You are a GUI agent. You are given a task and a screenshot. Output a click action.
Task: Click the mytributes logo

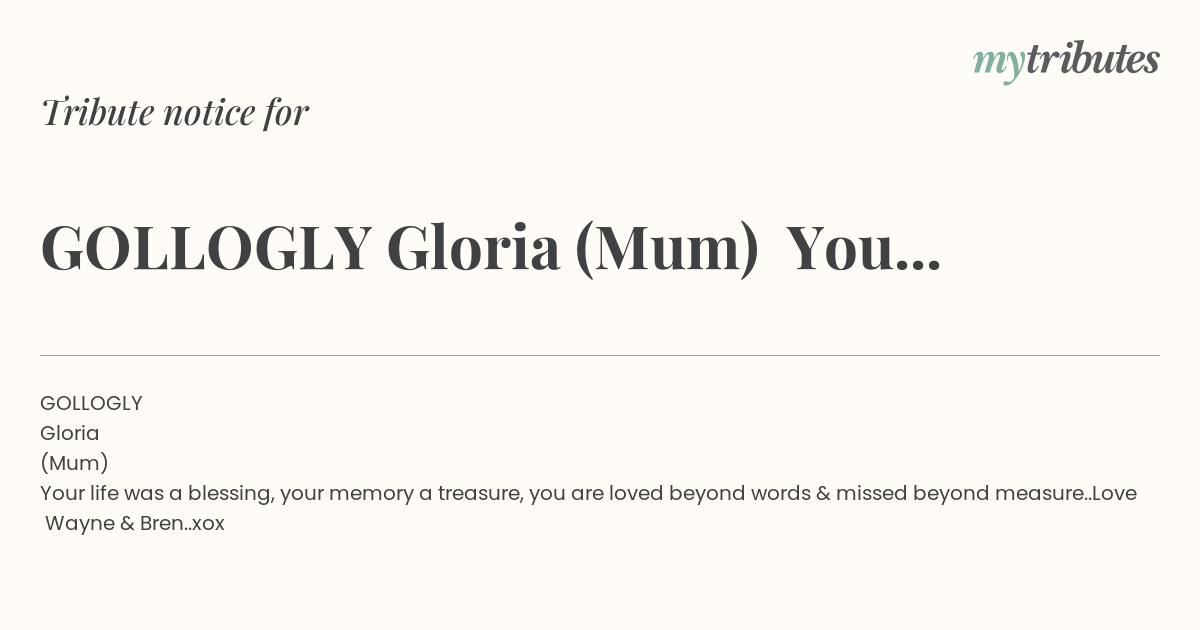pos(1066,62)
